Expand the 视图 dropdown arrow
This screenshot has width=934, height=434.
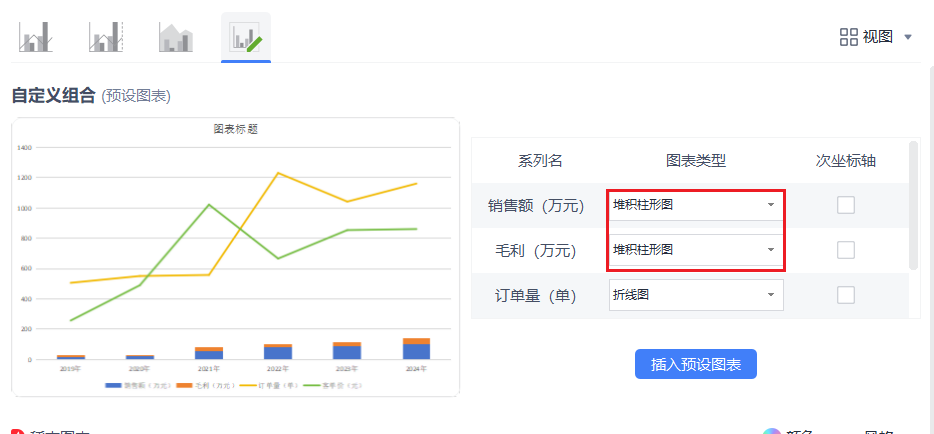908,37
